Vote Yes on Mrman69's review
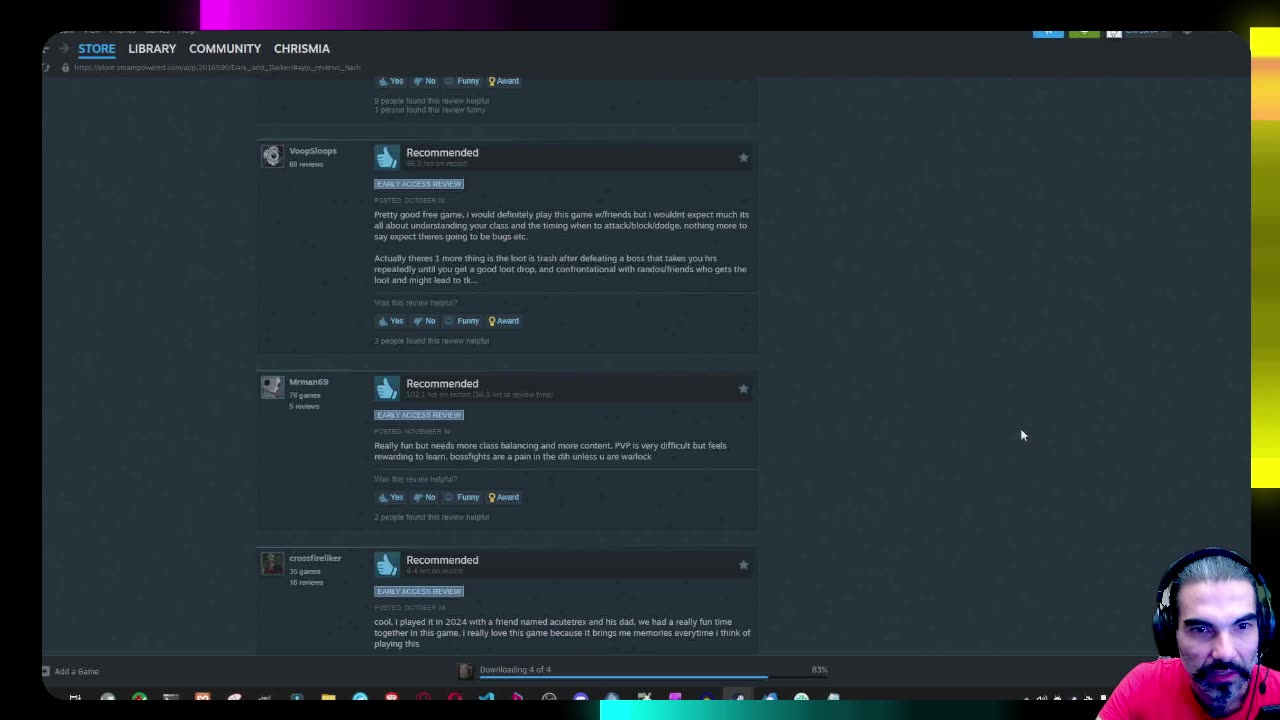 [x=390, y=497]
